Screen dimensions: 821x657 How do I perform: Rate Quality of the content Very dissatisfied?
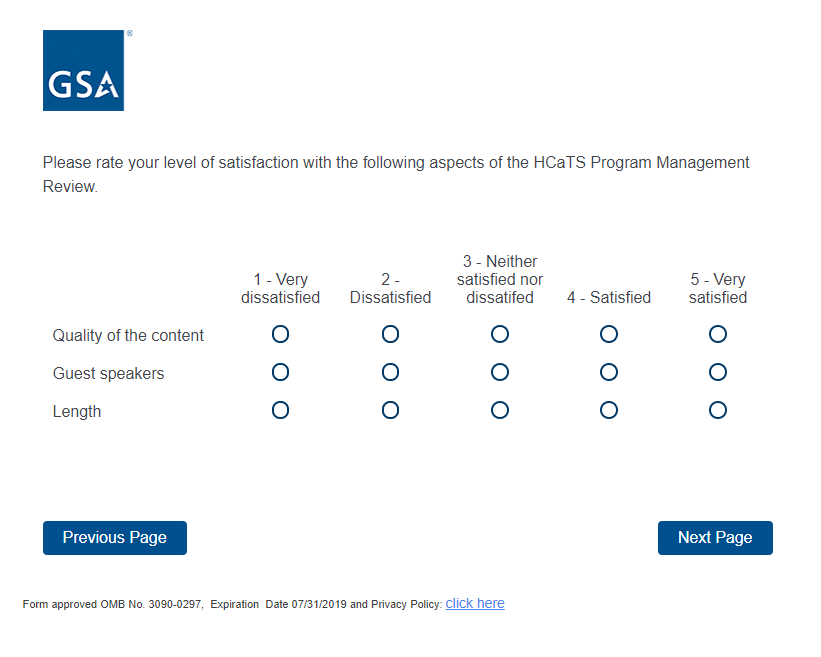(280, 334)
